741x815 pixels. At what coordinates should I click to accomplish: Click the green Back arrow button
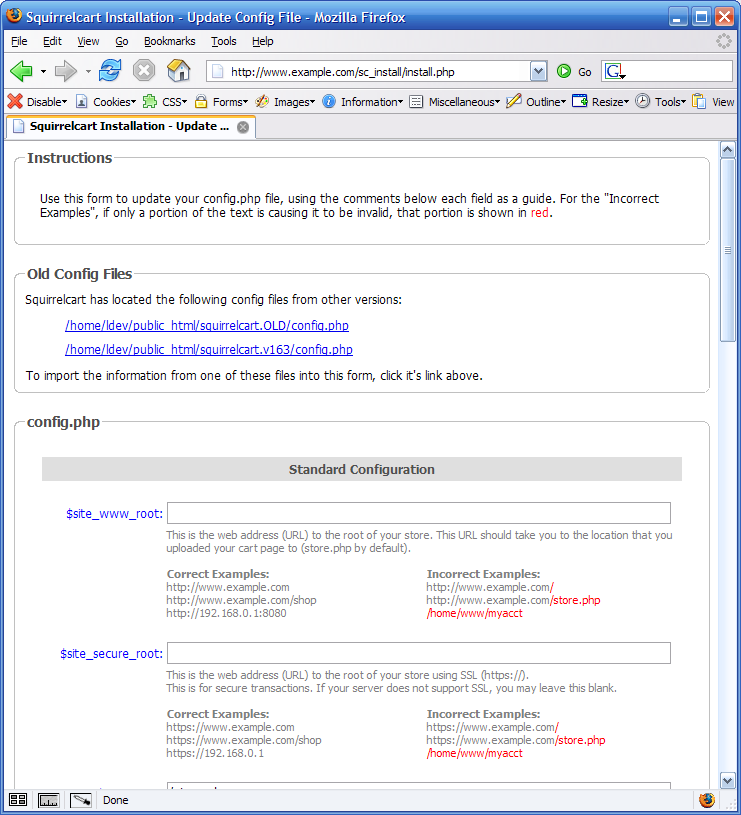(21, 71)
